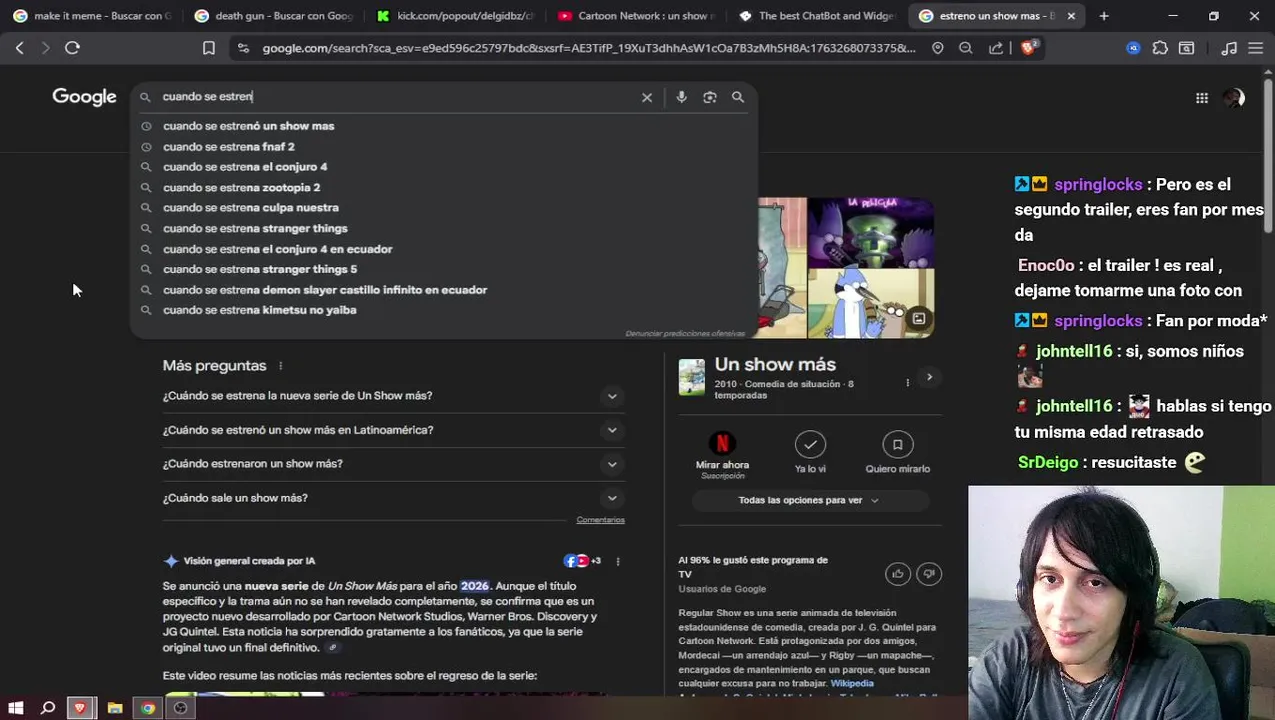
Task: Open Brave Shields lion icon
Action: tap(1028, 48)
